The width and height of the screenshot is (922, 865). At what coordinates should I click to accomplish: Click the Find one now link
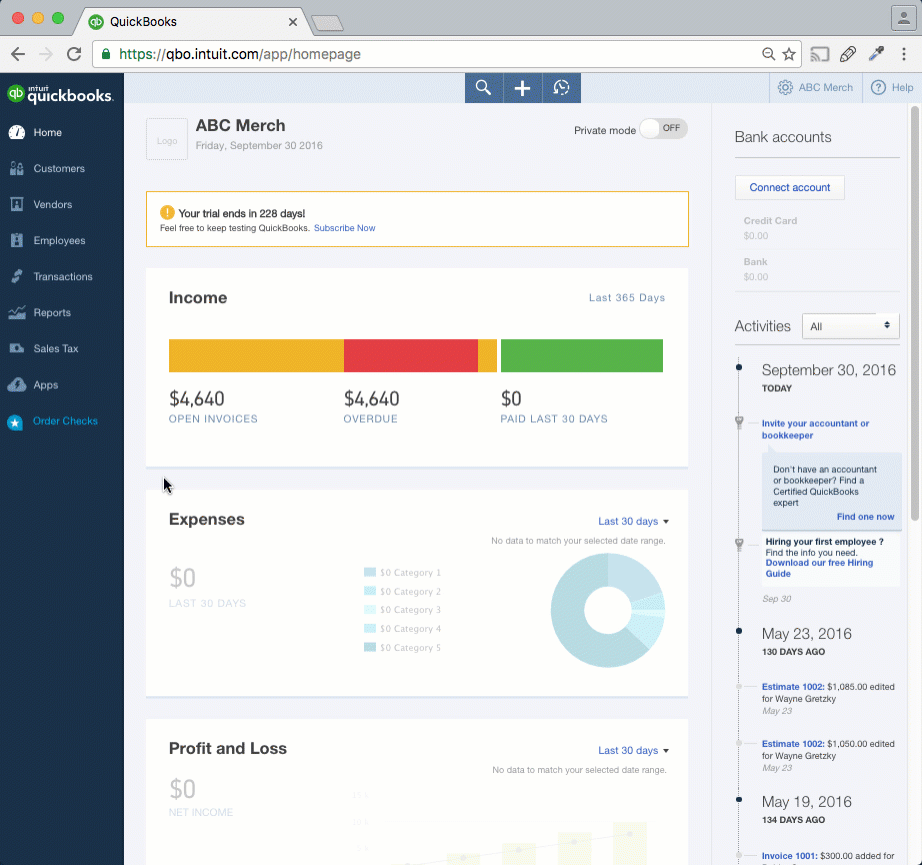(x=865, y=516)
